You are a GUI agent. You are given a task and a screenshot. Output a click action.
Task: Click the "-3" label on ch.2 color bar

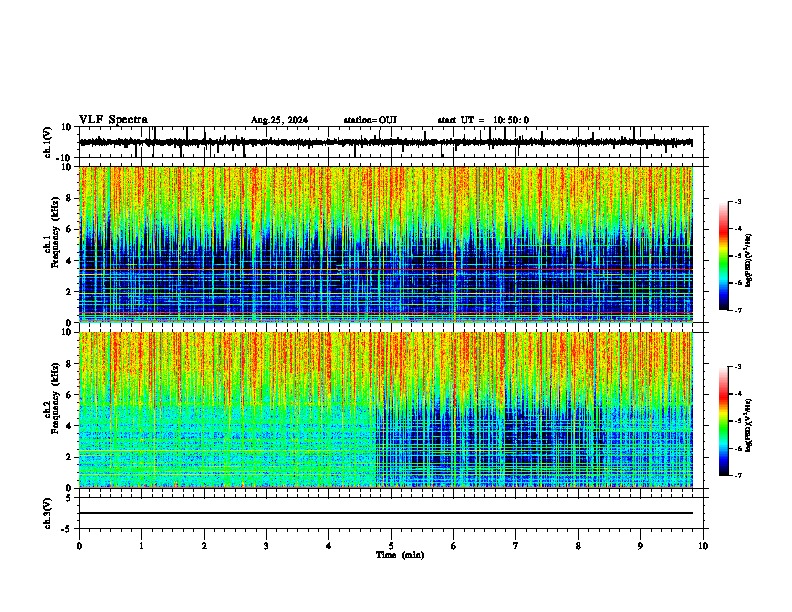click(737, 367)
